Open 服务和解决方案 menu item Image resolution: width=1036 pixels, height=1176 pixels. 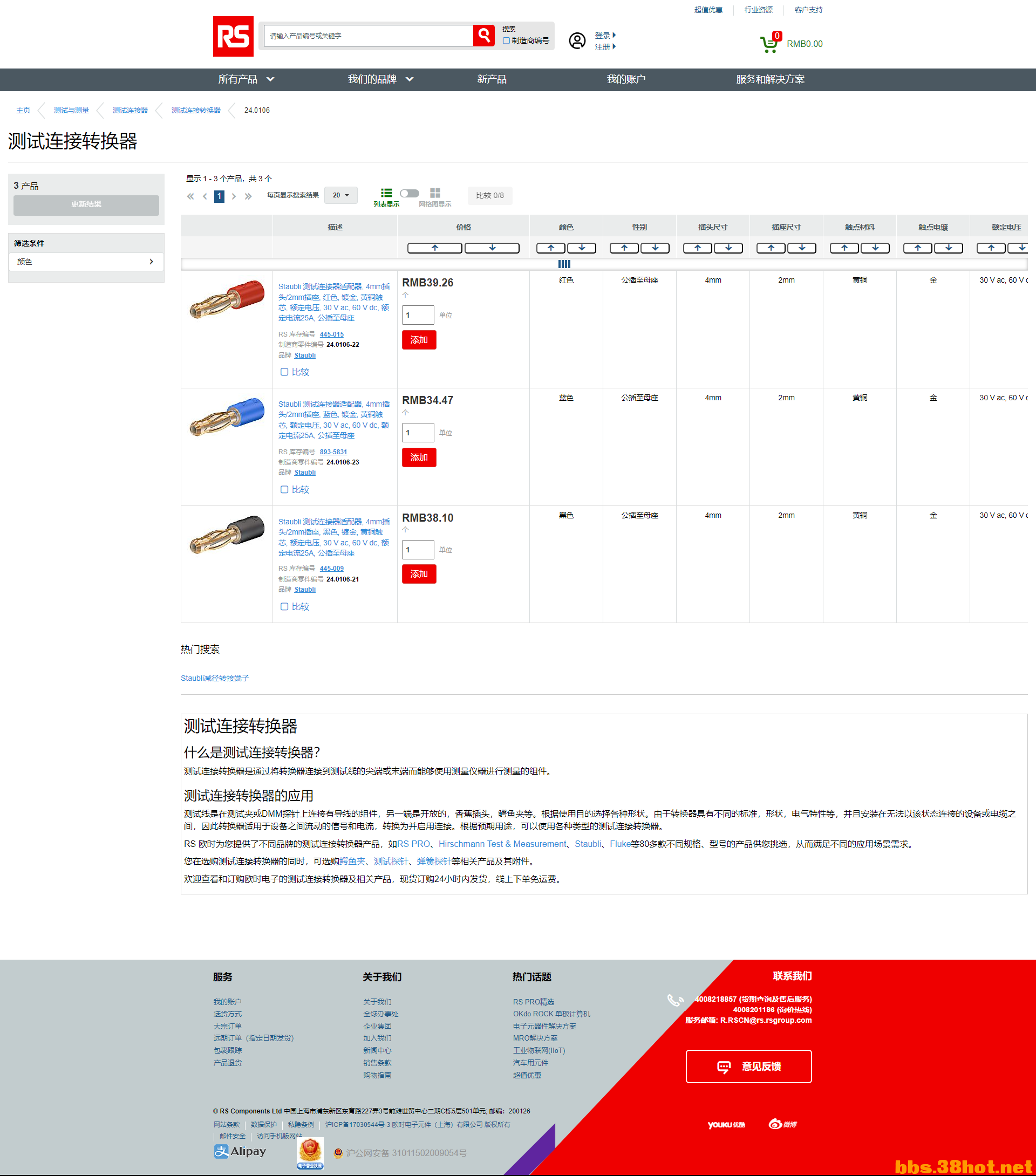click(x=770, y=79)
